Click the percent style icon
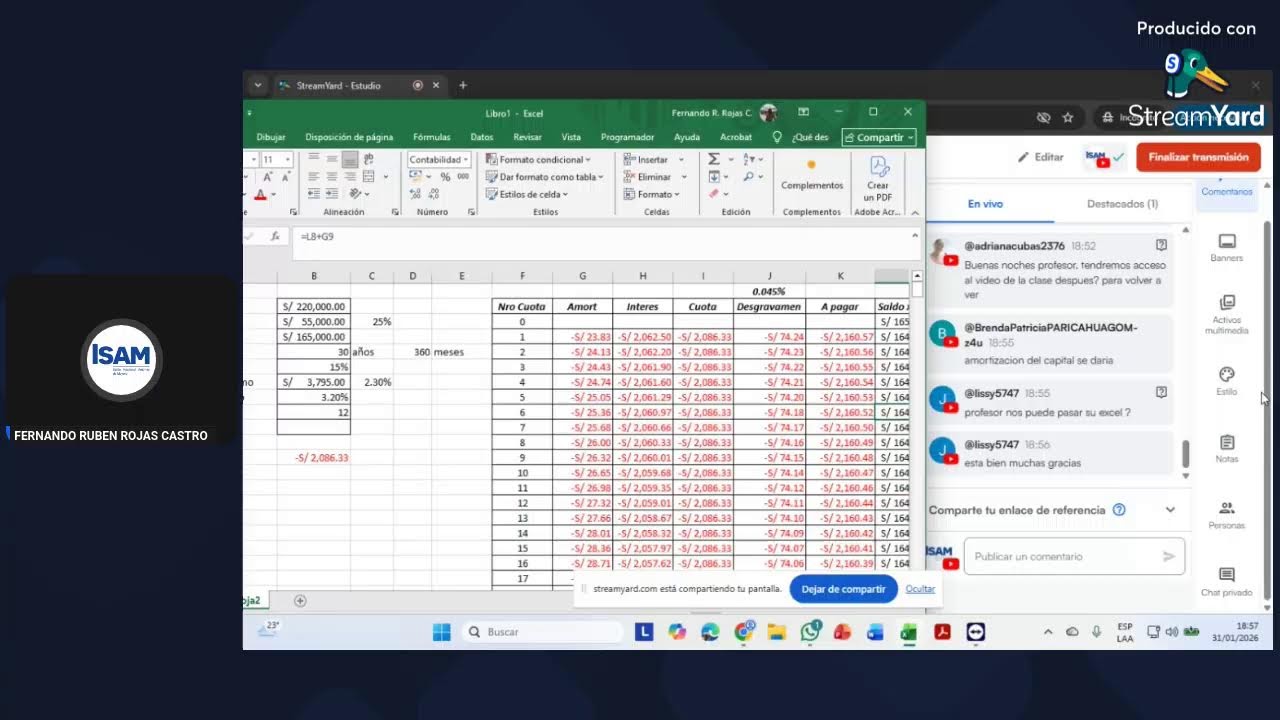The height and width of the screenshot is (720, 1280). (x=445, y=177)
